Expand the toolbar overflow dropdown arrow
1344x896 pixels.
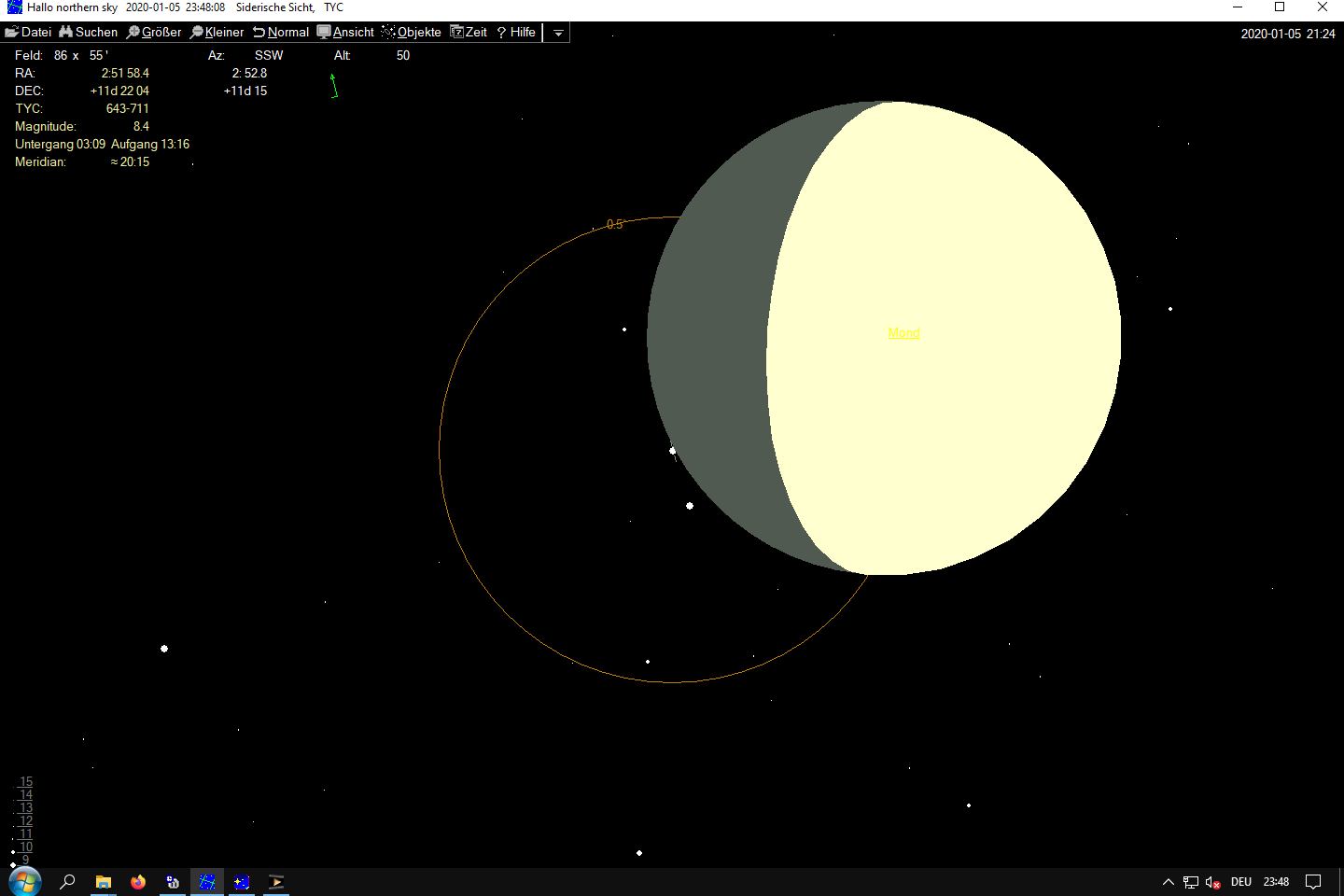558,33
